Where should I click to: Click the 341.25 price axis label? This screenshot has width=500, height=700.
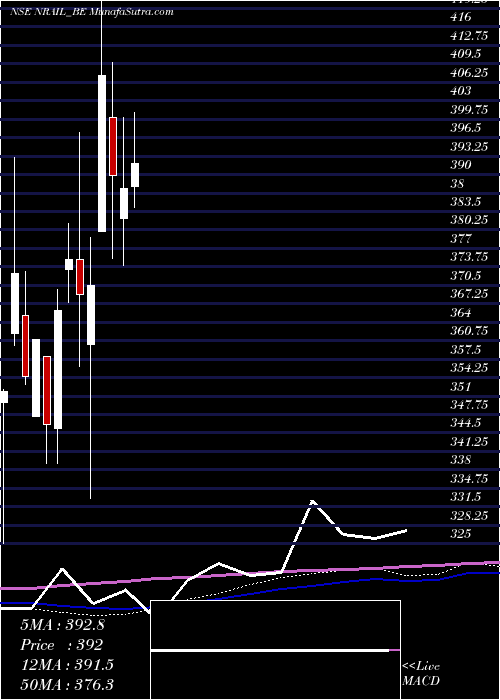[469, 442]
